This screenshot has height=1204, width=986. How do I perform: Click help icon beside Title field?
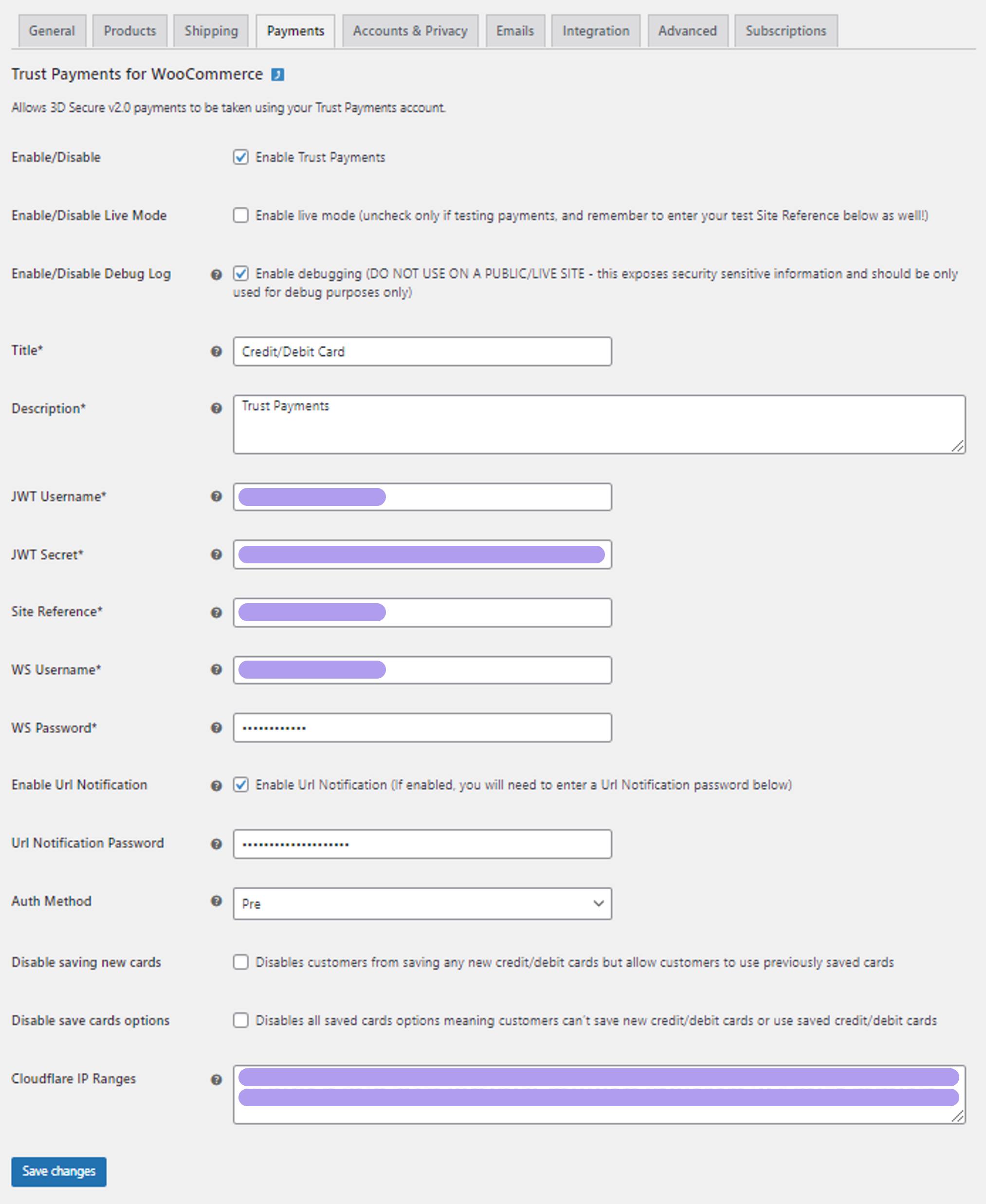(216, 351)
